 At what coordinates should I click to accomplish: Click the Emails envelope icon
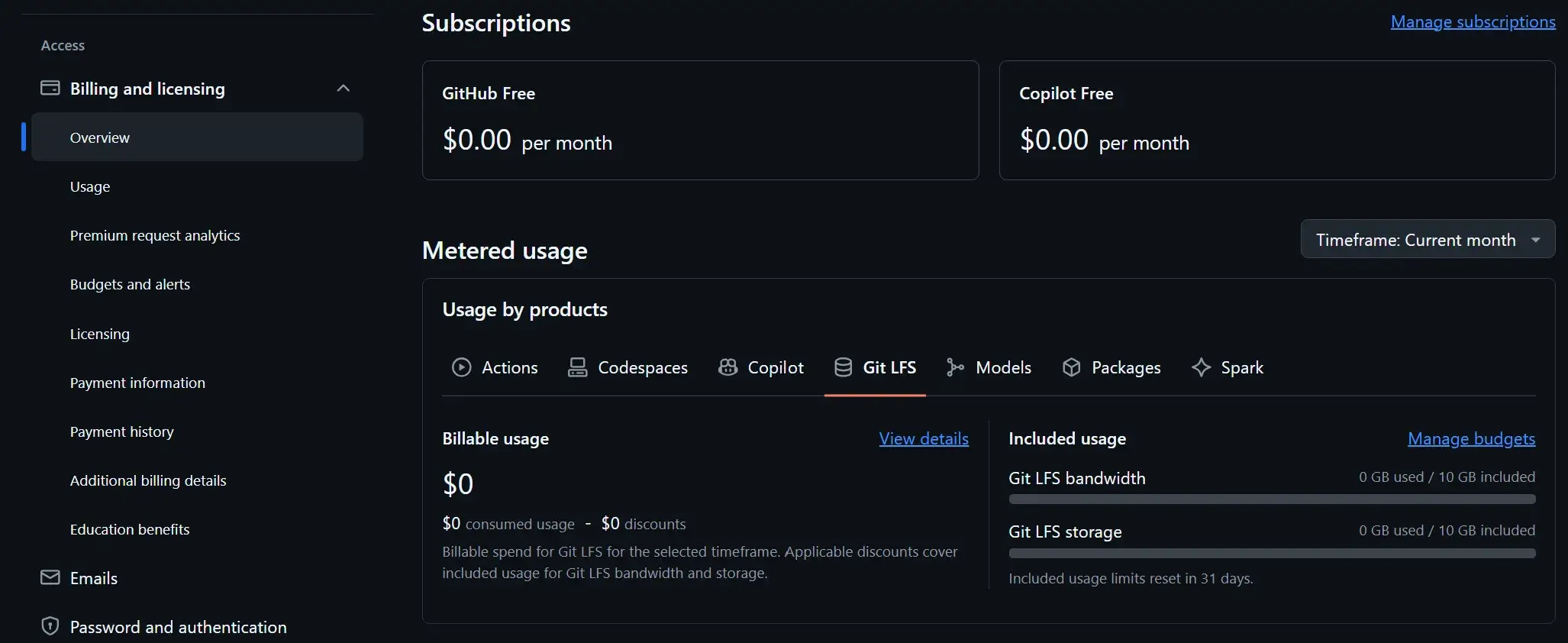50,578
